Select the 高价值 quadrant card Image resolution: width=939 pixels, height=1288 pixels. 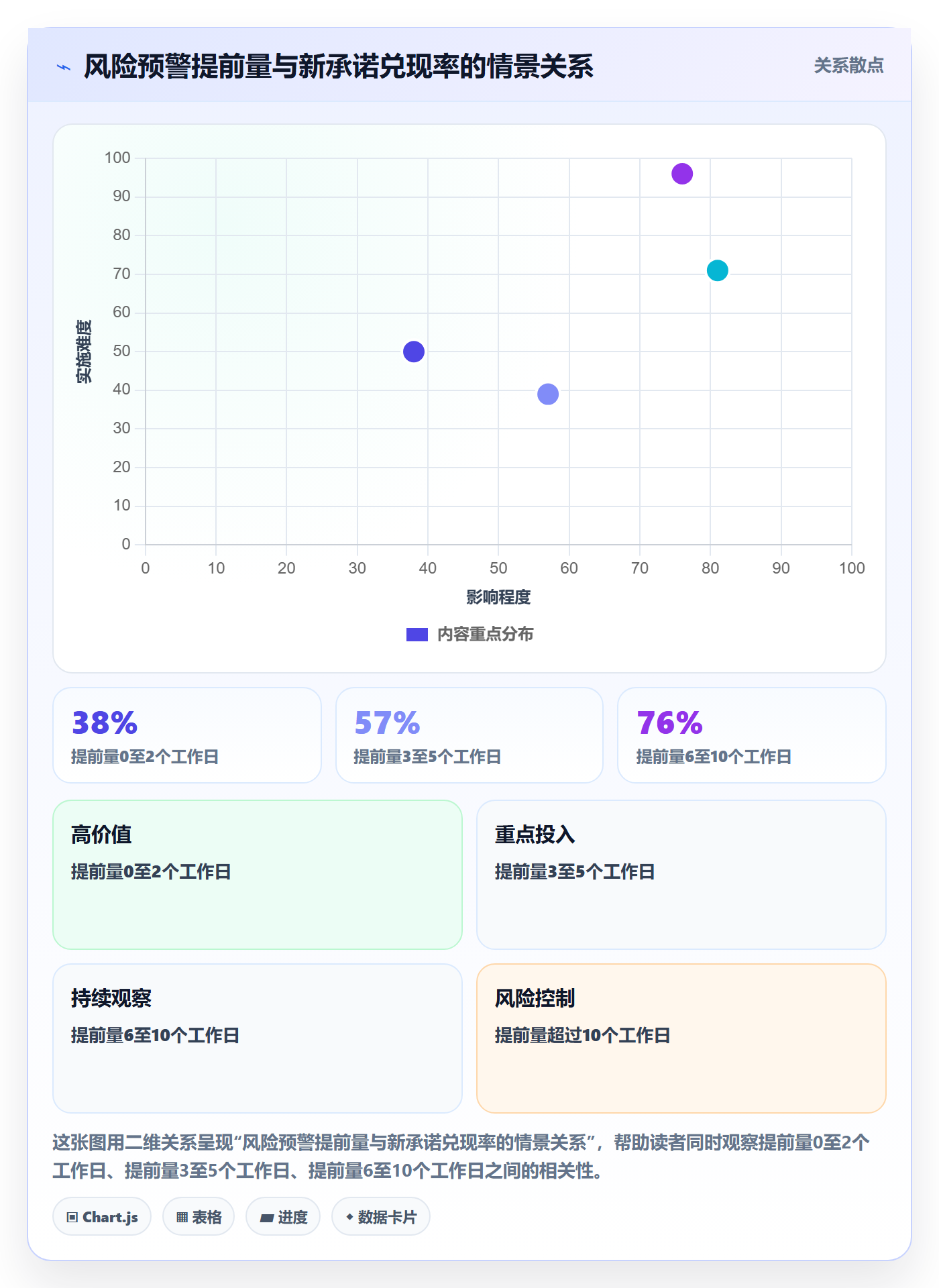[258, 875]
